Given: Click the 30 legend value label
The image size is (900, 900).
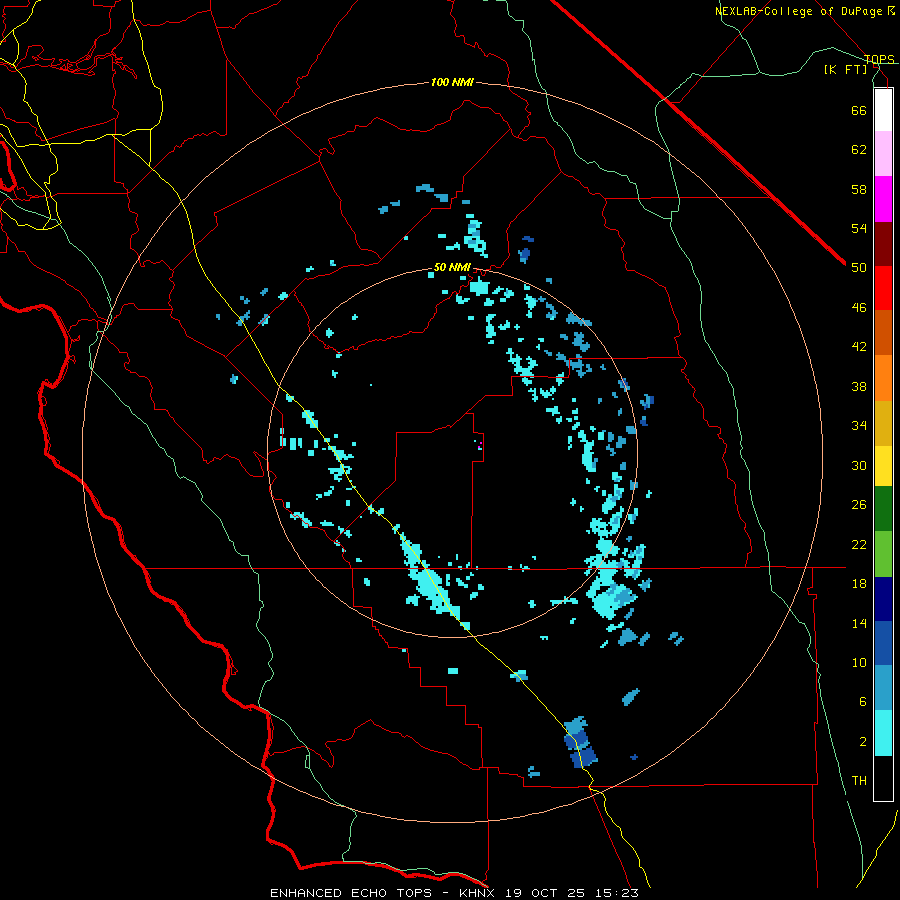Looking at the screenshot, I should [859, 465].
